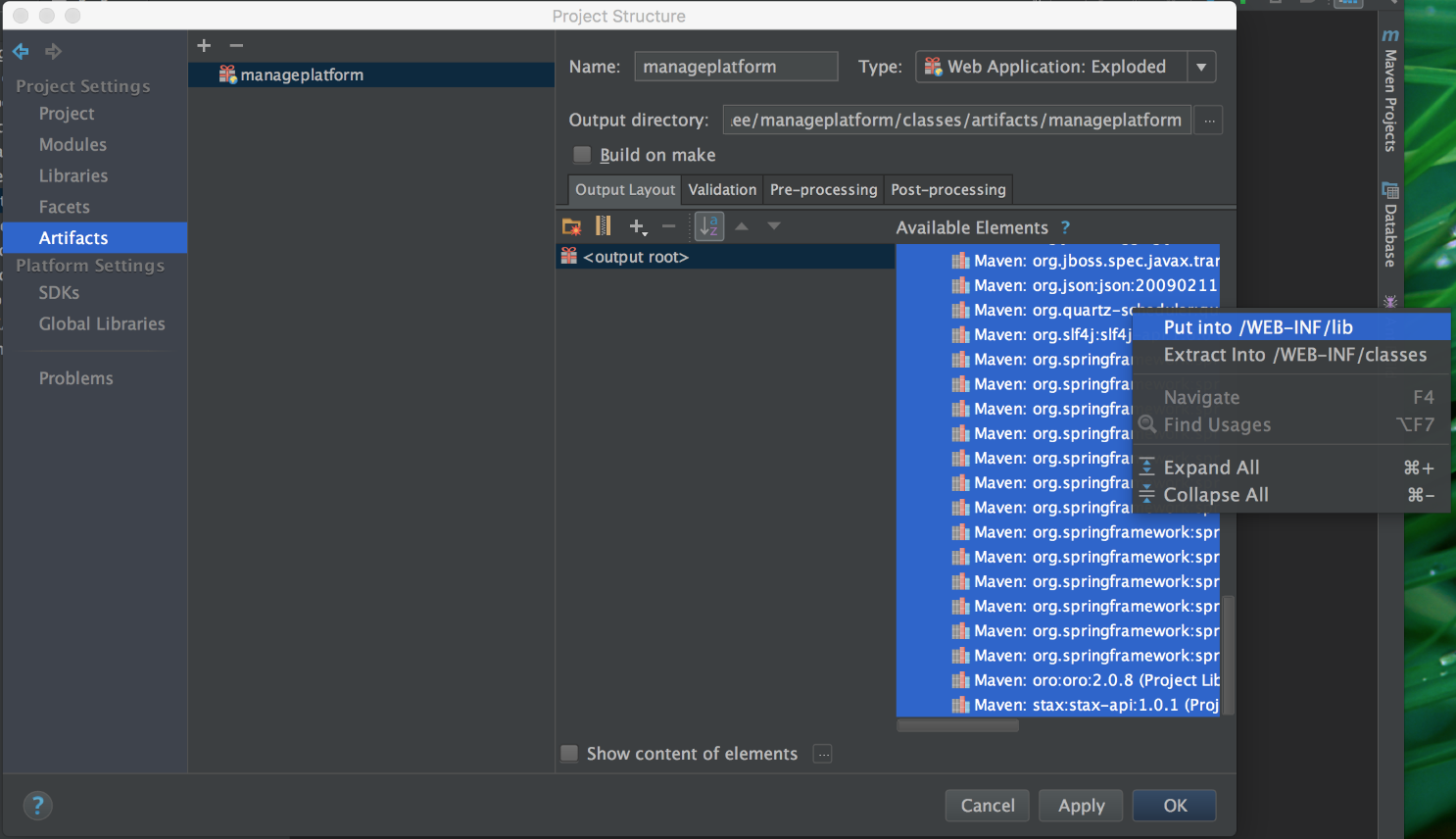The width and height of the screenshot is (1456, 839).
Task: Select the Maven: org.slf4j:slf4j row
Action: [1015, 335]
